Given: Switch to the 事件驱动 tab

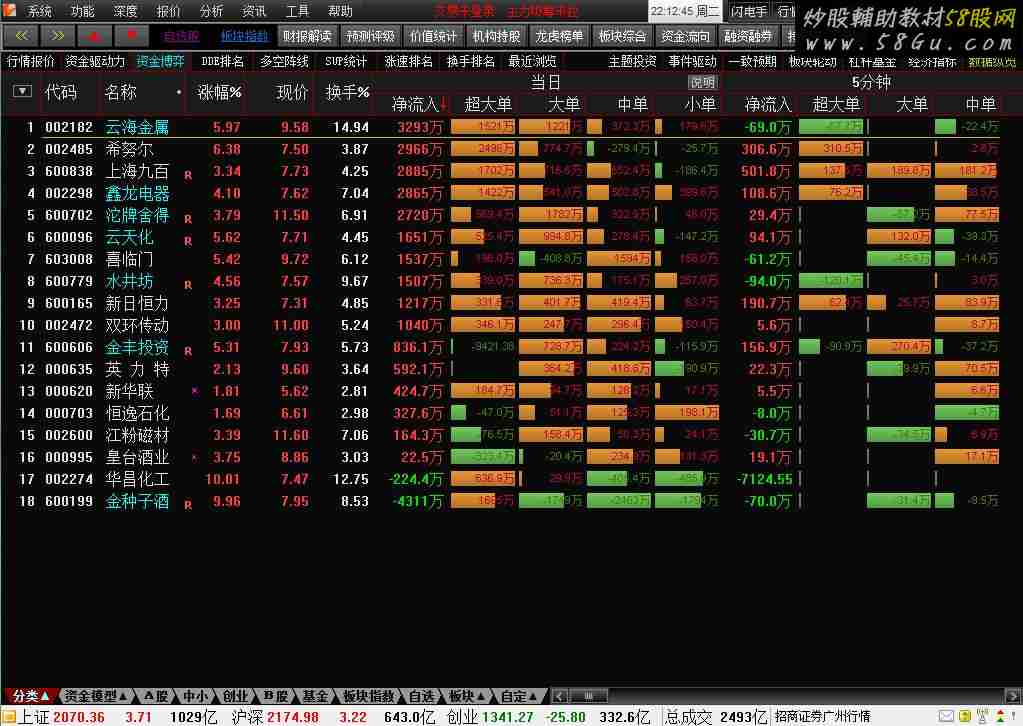Looking at the screenshot, I should tap(693, 61).
